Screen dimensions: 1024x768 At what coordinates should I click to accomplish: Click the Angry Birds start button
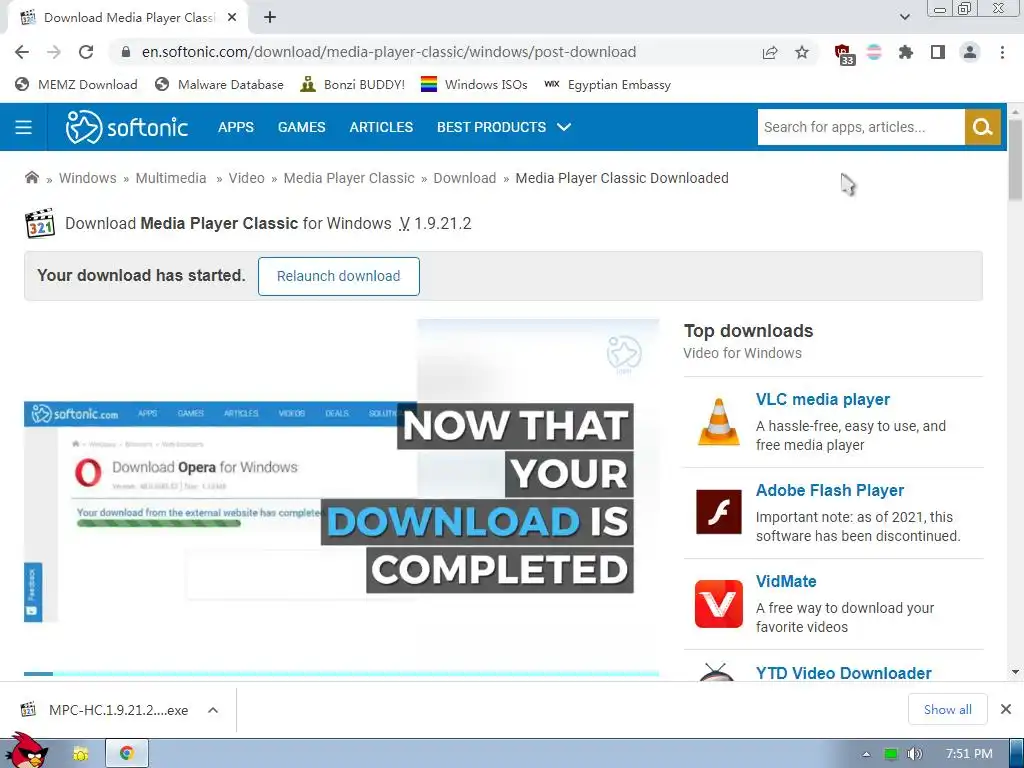click(27, 751)
